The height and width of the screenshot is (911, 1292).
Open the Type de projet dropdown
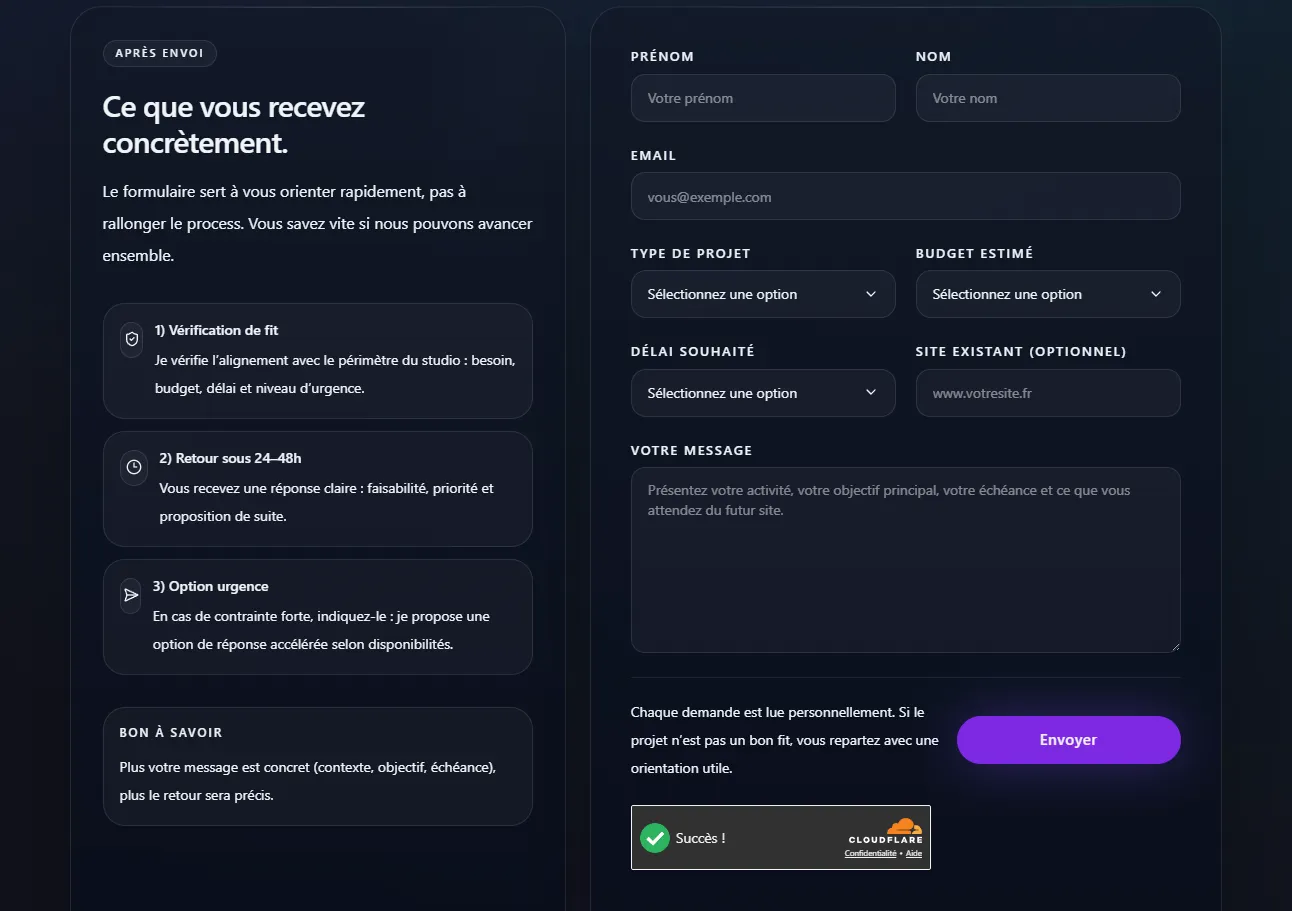click(x=762, y=294)
